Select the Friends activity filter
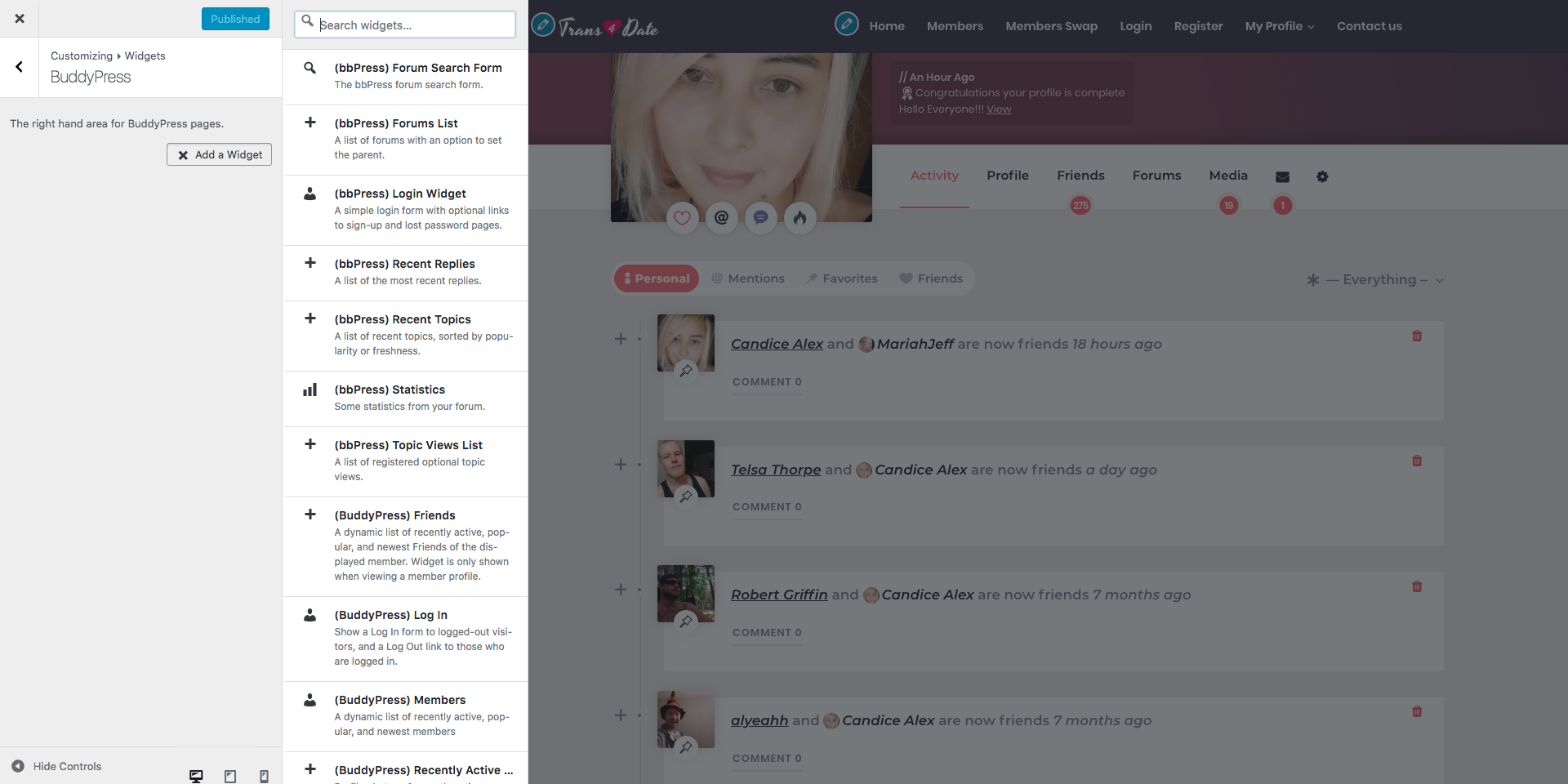Image resolution: width=1568 pixels, height=784 pixels. (931, 278)
